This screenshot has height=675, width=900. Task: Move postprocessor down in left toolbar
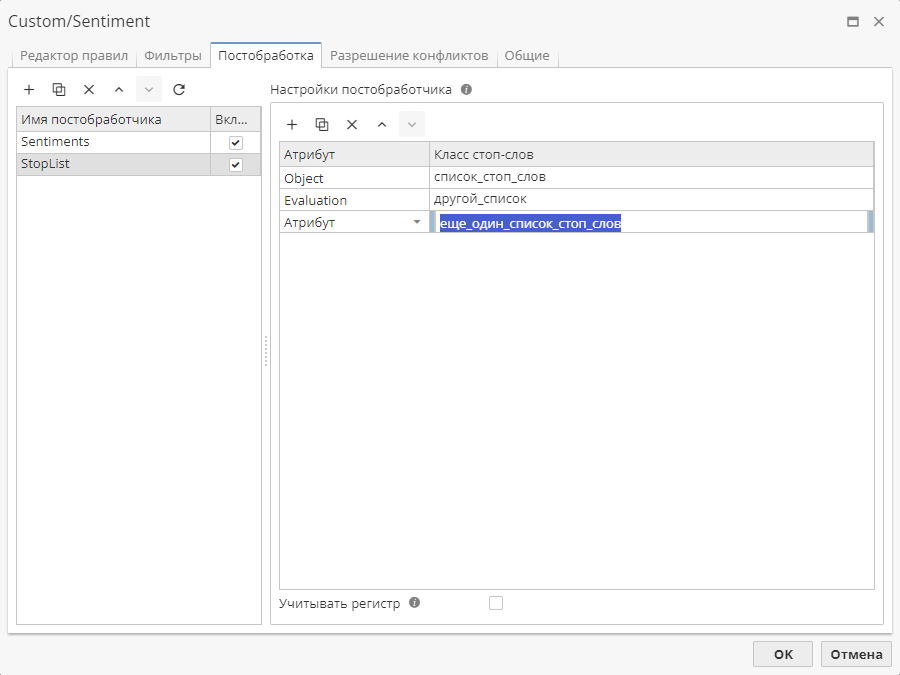149,90
